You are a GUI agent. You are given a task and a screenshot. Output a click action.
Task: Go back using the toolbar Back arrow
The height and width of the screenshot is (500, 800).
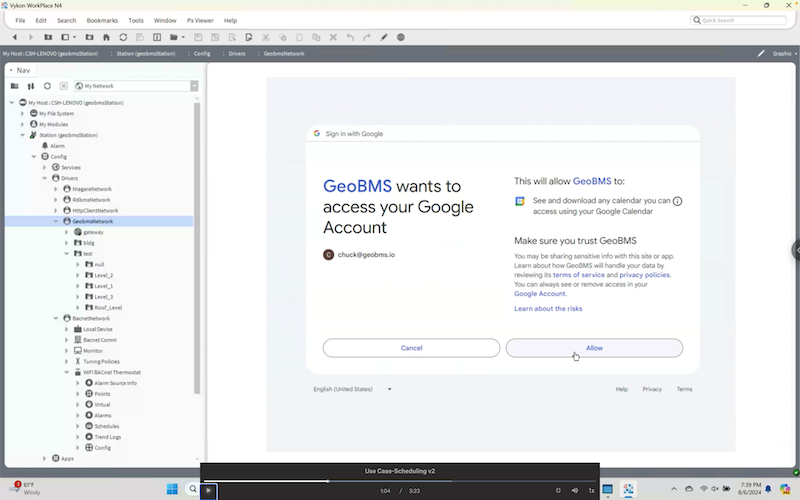pos(15,37)
